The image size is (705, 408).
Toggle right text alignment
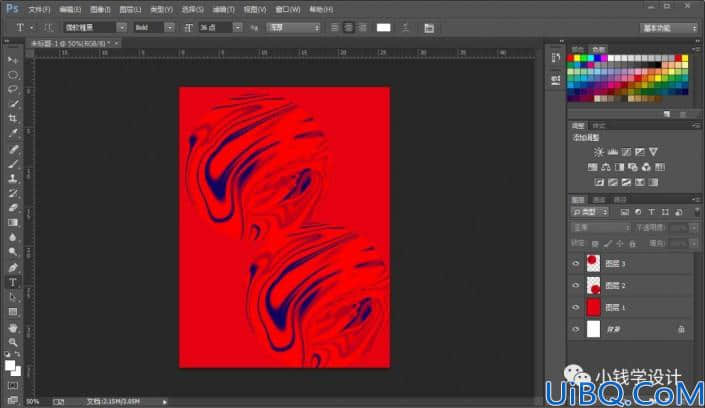pos(362,27)
